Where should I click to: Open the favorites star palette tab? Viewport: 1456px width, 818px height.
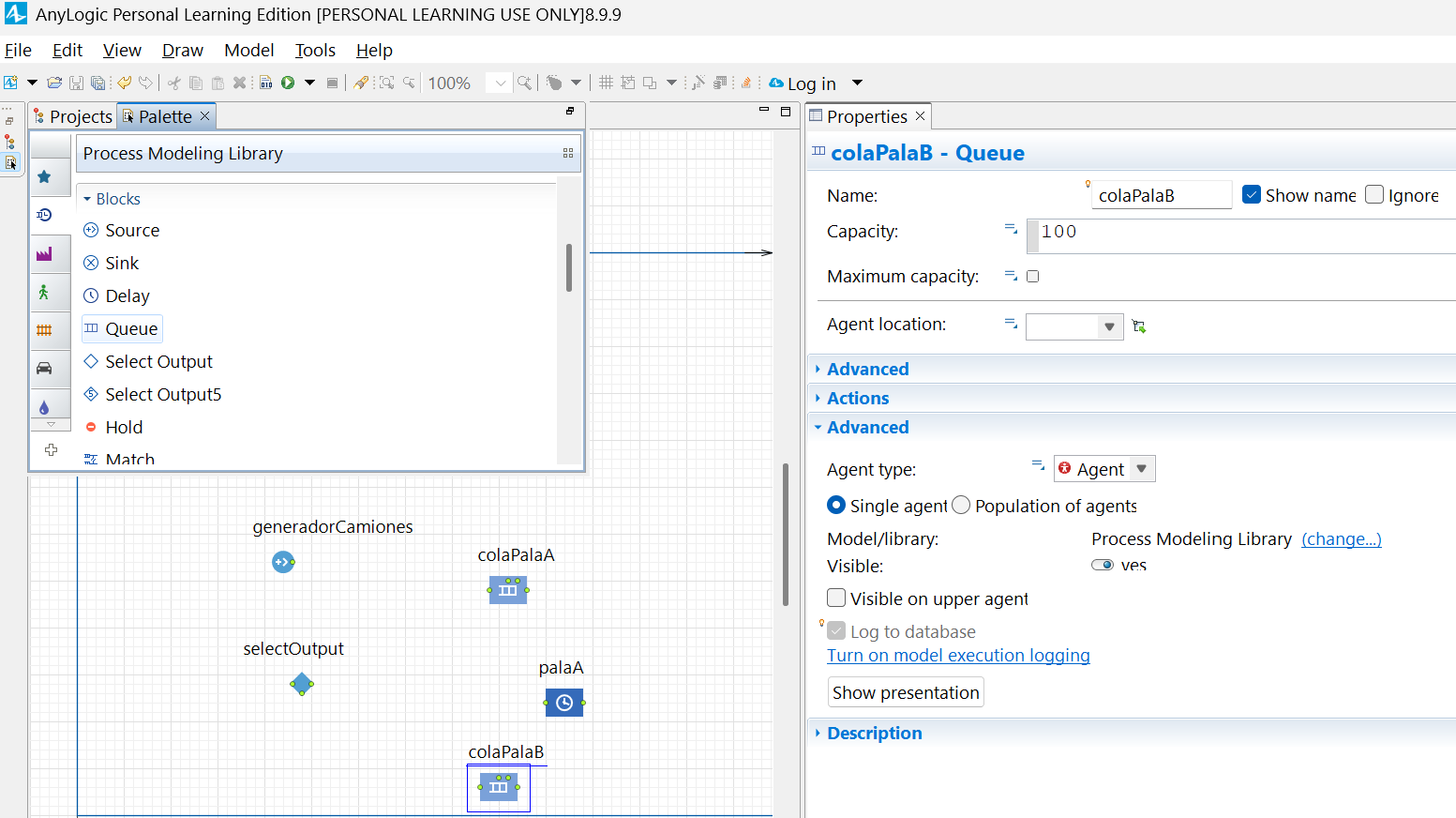tap(44, 176)
